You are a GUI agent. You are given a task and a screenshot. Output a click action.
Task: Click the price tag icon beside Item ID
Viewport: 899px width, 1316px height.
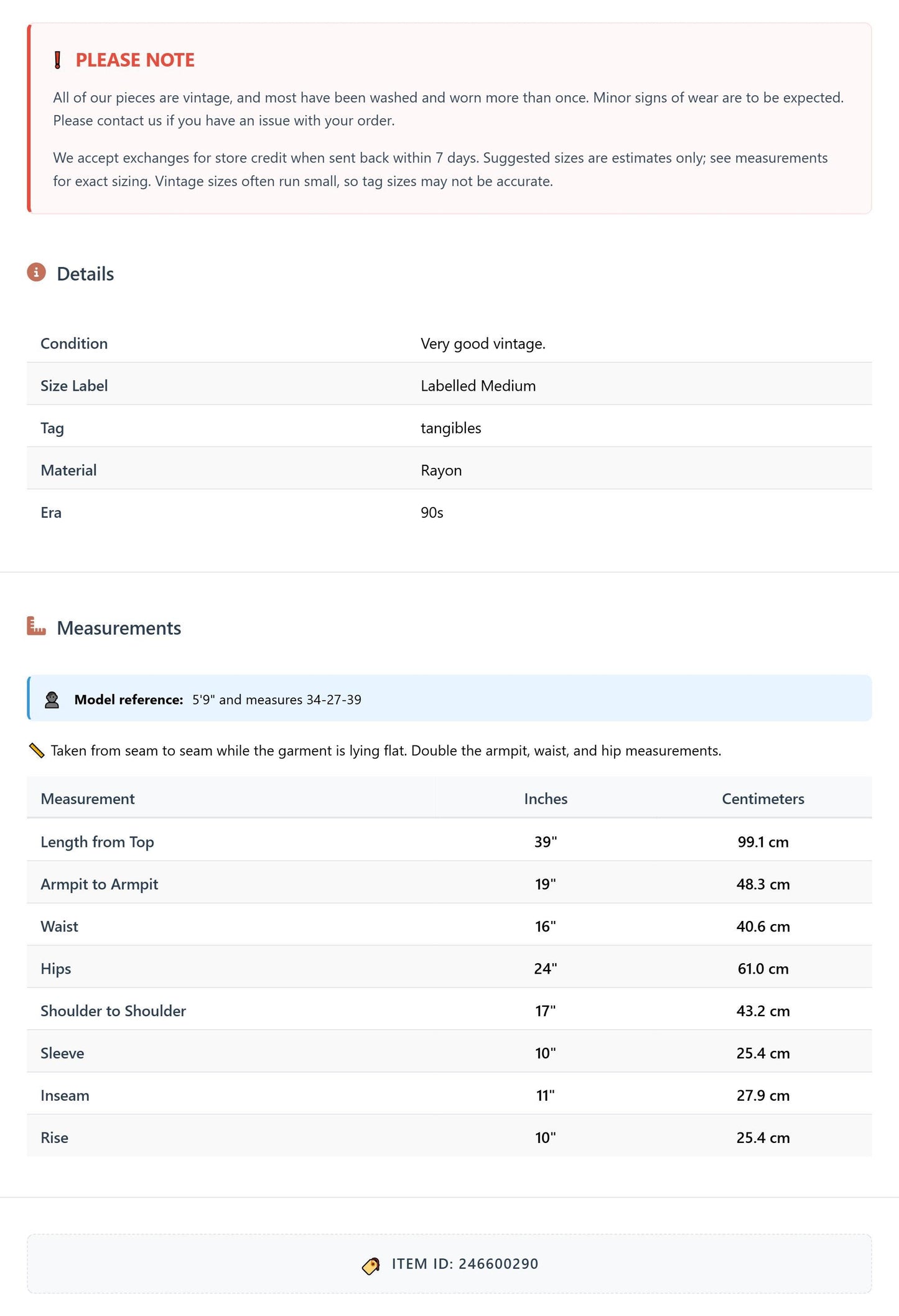coord(371,1266)
